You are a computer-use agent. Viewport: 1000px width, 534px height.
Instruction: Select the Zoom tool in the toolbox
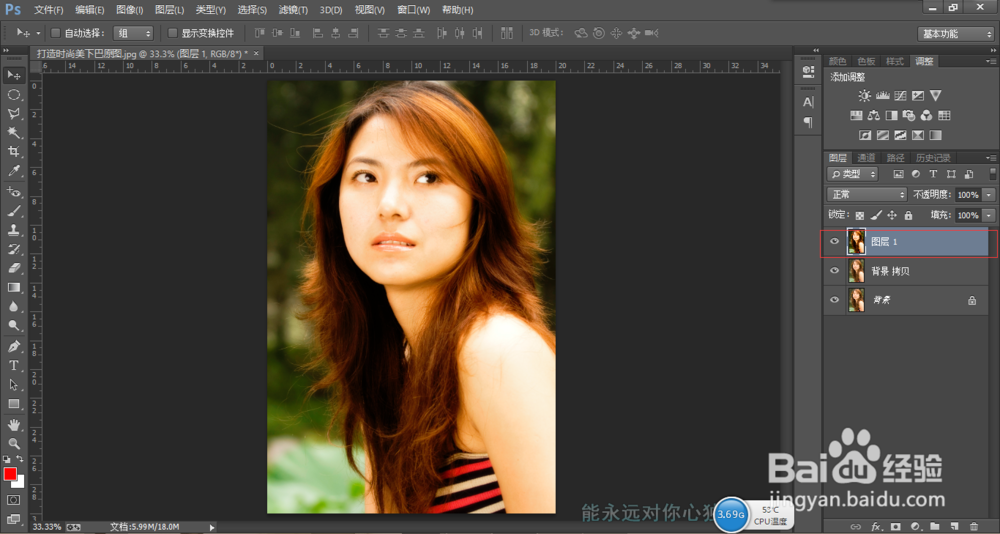[x=13, y=443]
